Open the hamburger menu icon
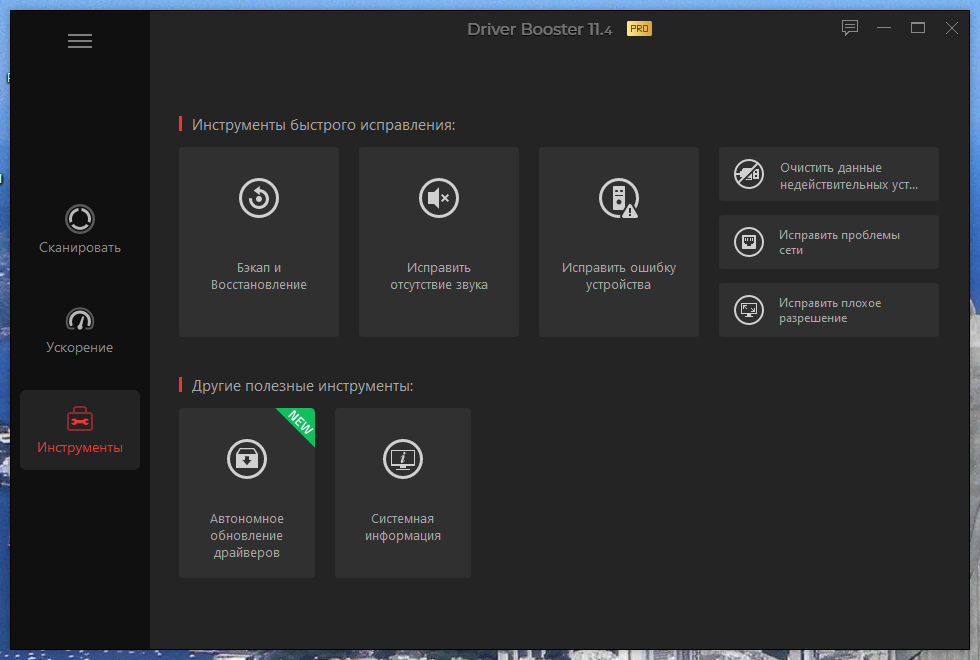The image size is (980, 660). (80, 41)
